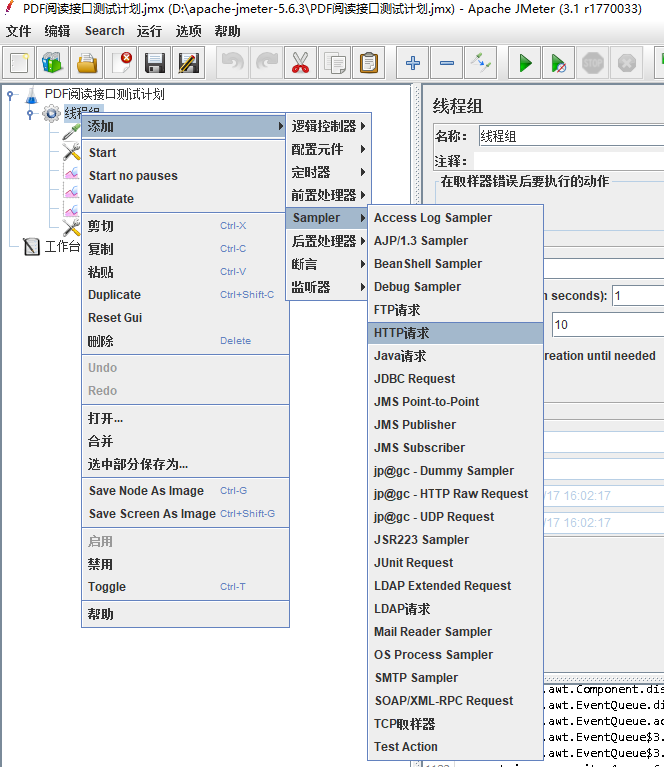Click the Save floppy disk icon

[155, 63]
